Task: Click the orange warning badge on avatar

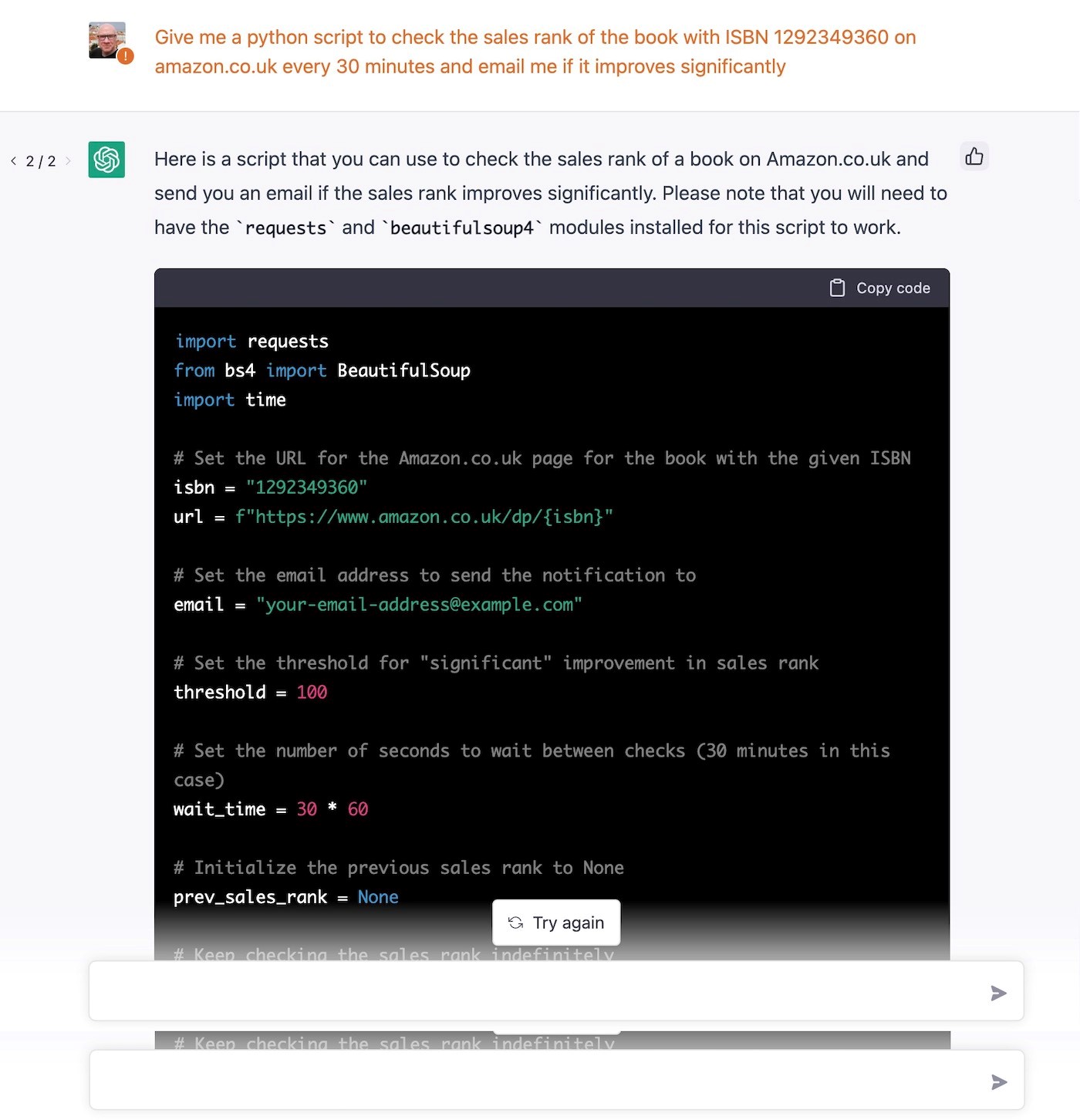Action: point(126,56)
